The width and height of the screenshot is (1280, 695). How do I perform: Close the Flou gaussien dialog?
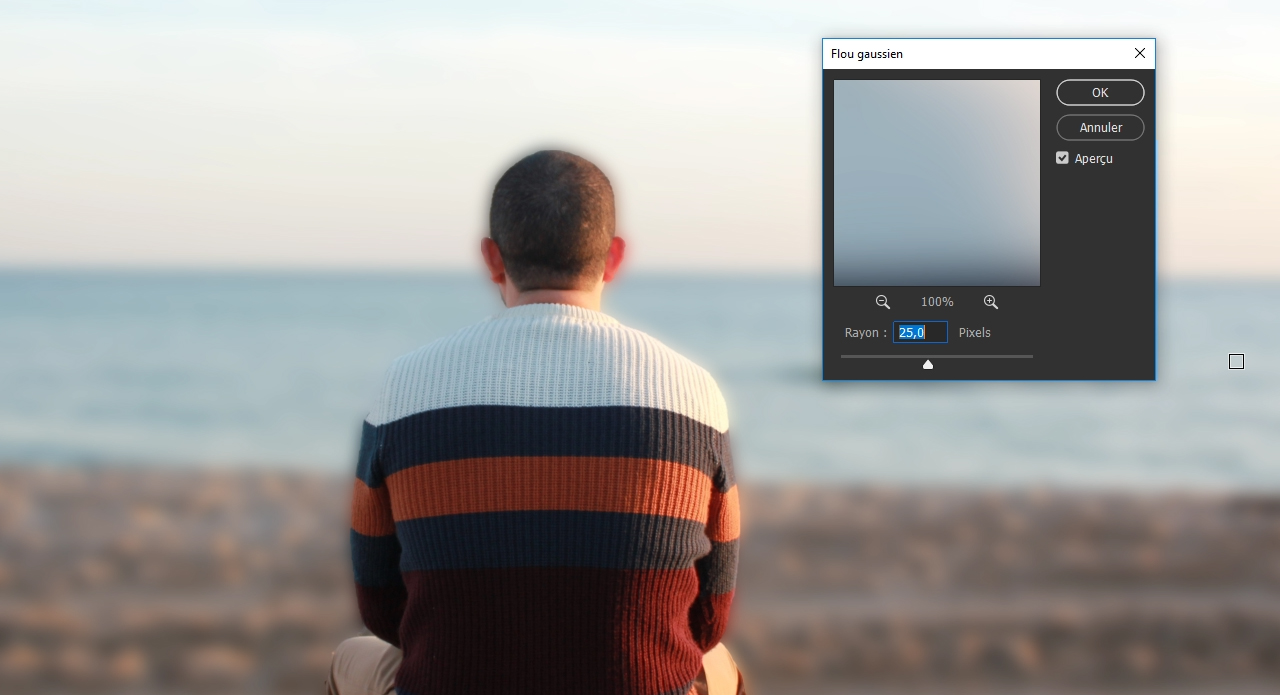coord(1140,53)
